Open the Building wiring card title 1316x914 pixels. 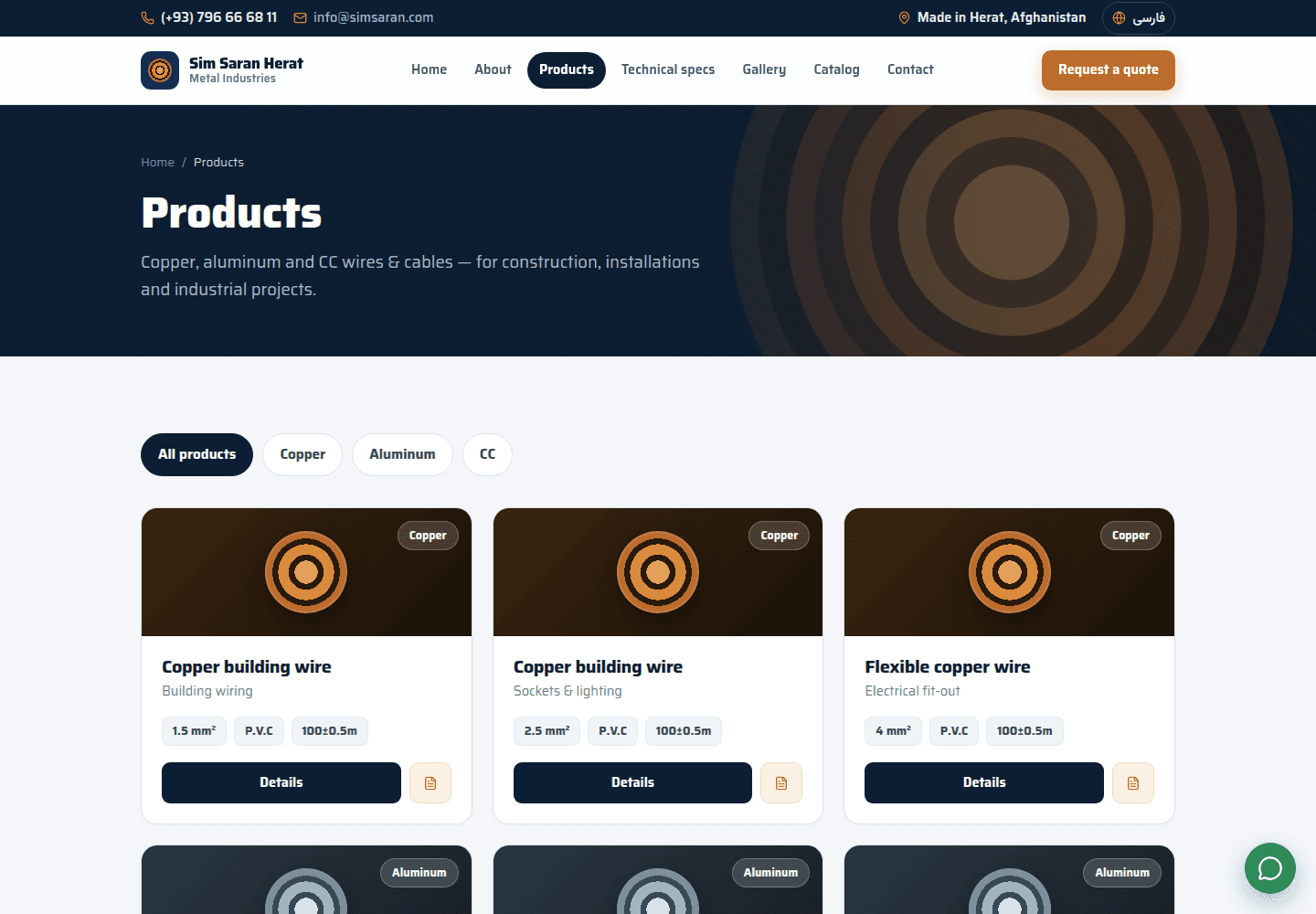pos(247,667)
